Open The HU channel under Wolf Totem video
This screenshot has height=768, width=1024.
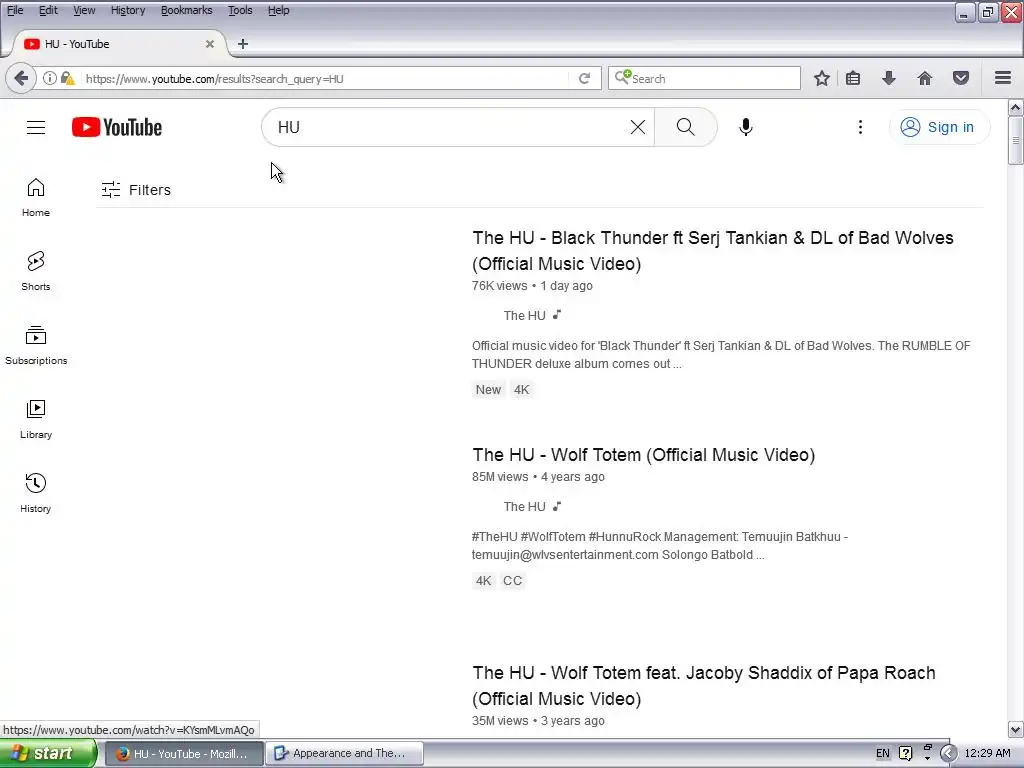pyautogui.click(x=524, y=507)
